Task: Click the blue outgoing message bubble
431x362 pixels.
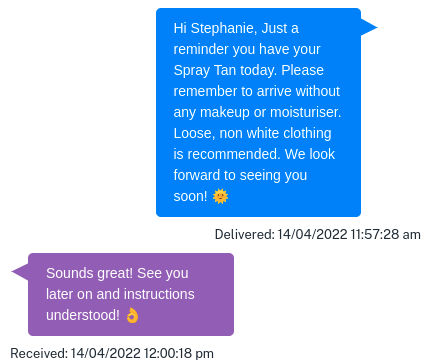Action: pos(258,112)
